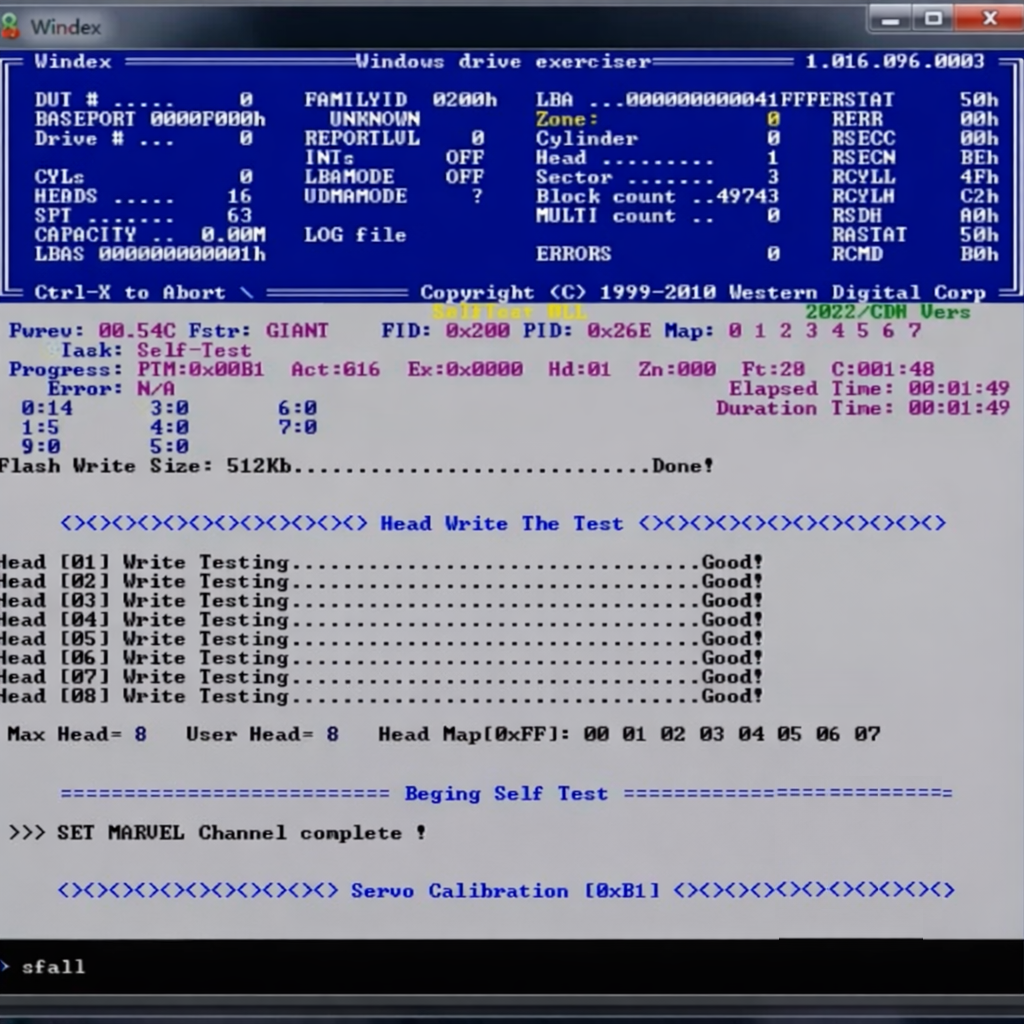The width and height of the screenshot is (1024, 1024).
Task: Click the LOG file label
Action: (355, 235)
